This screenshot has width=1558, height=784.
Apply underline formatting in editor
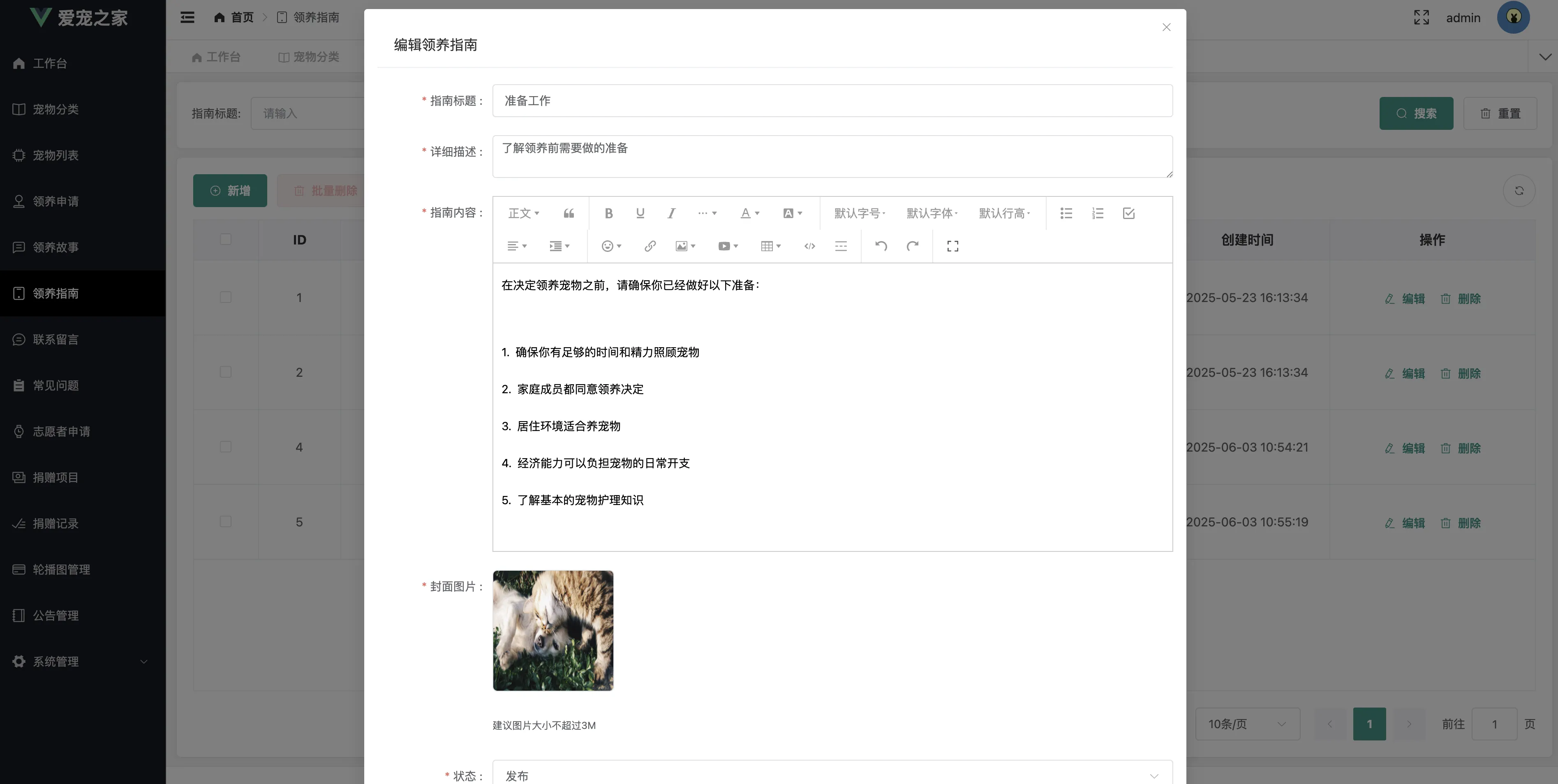640,213
